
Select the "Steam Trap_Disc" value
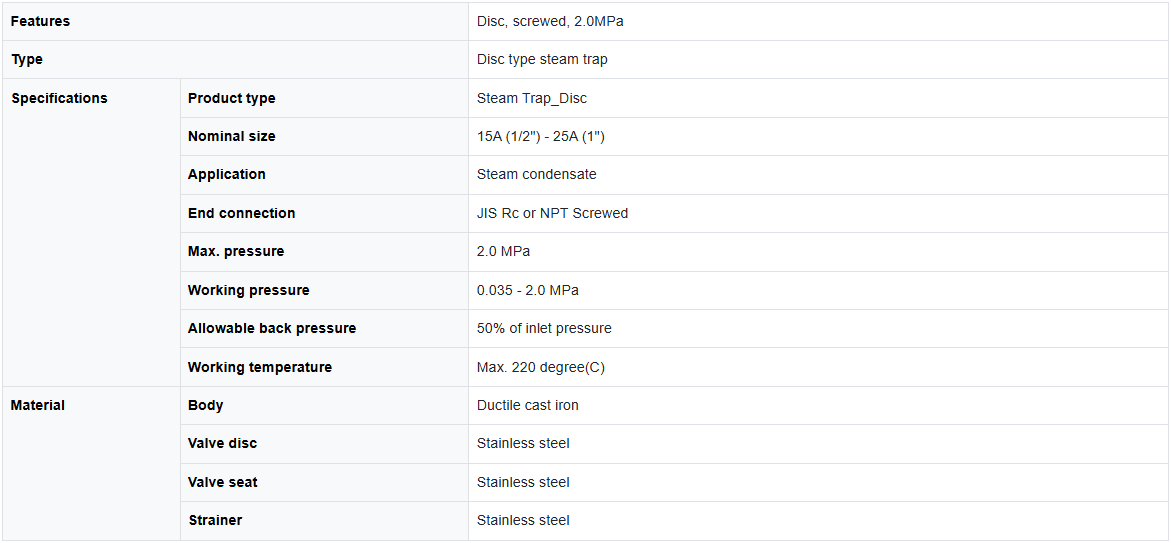click(x=532, y=98)
